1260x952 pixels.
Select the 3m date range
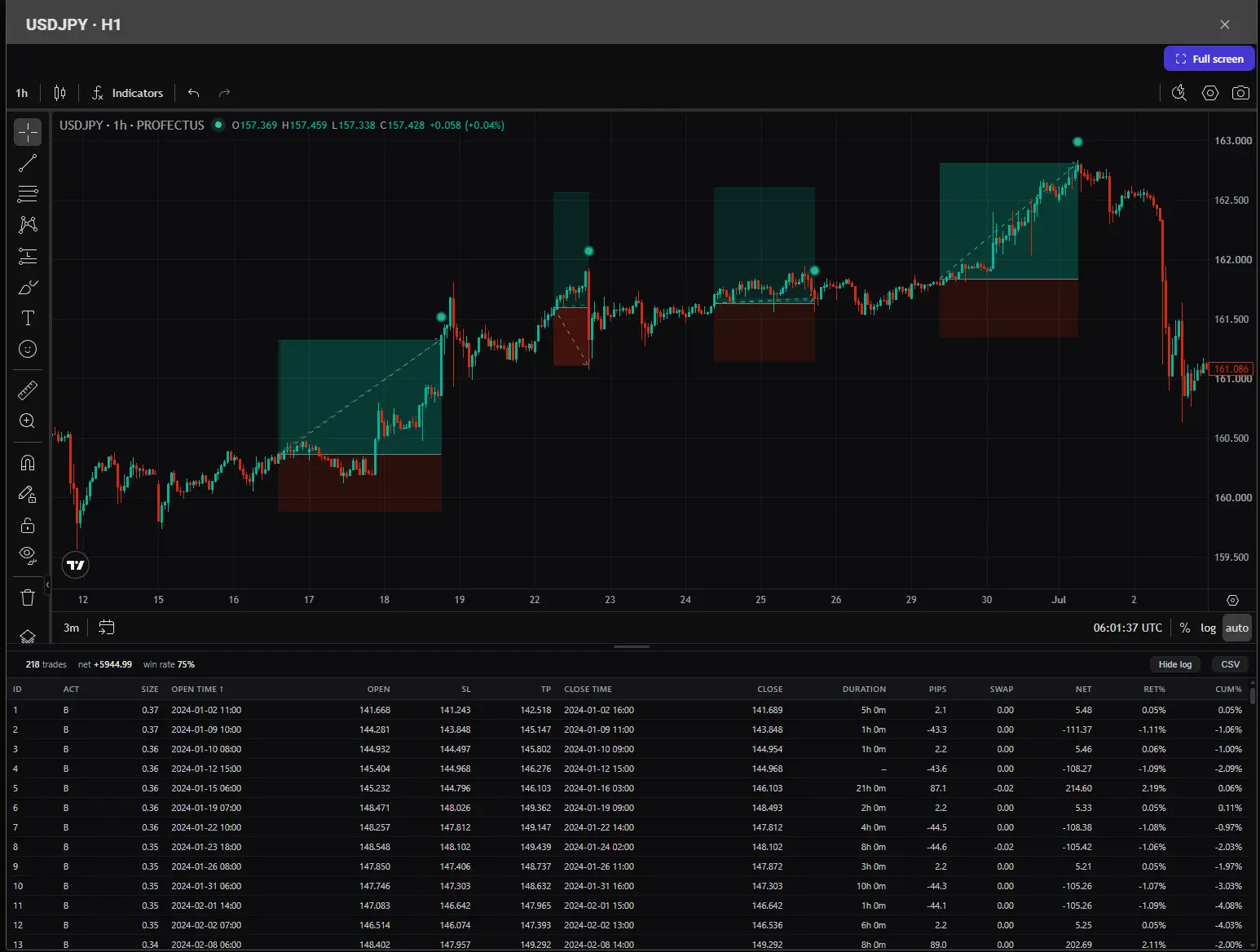pyautogui.click(x=72, y=628)
